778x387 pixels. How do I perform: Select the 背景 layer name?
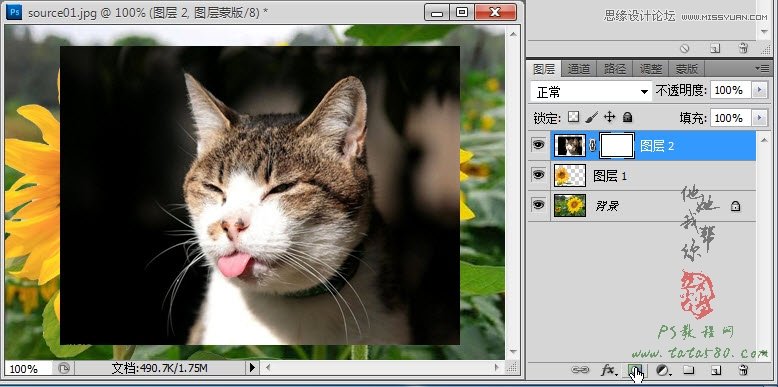point(607,206)
